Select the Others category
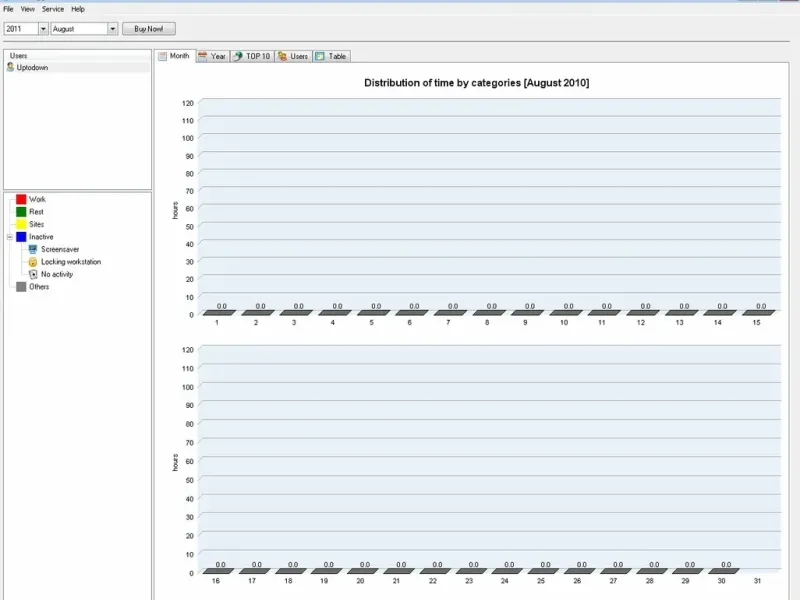The image size is (800, 600). coord(39,287)
